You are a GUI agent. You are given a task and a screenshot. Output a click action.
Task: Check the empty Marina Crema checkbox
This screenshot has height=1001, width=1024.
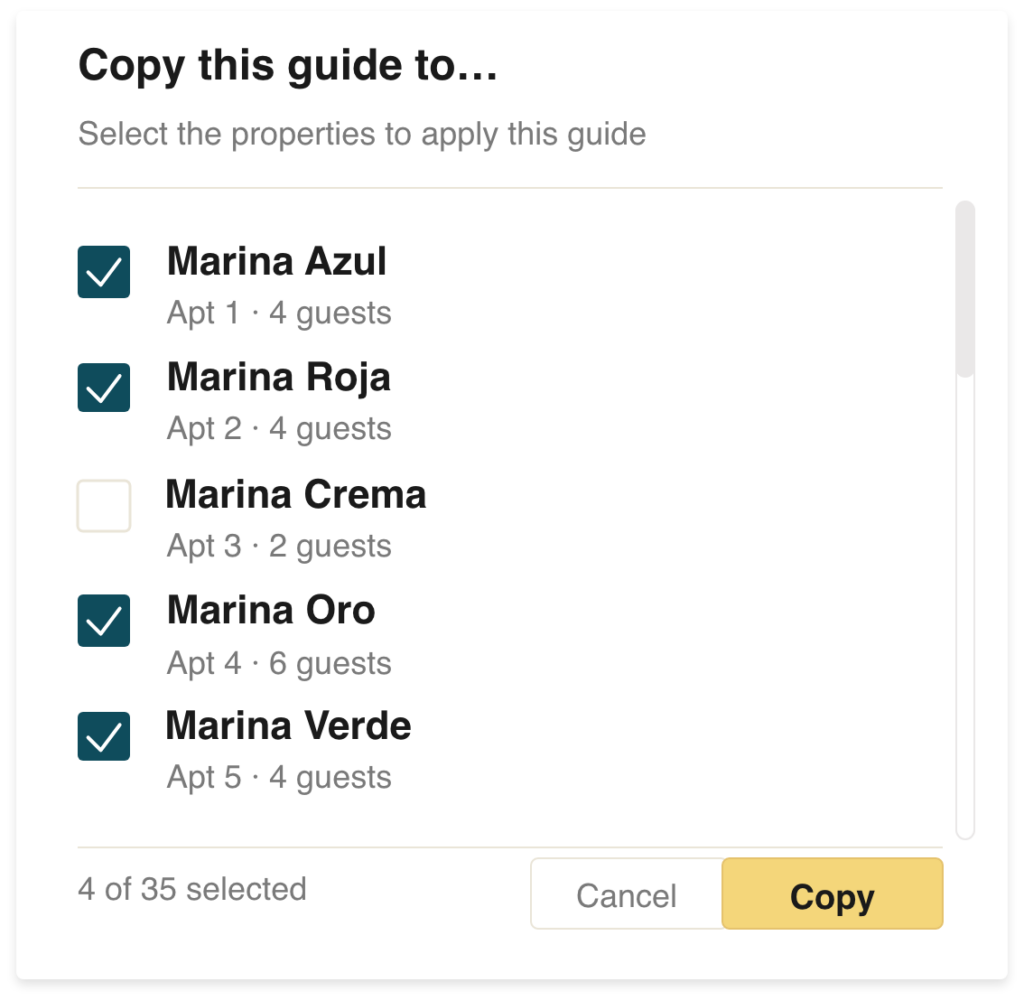pyautogui.click(x=104, y=505)
